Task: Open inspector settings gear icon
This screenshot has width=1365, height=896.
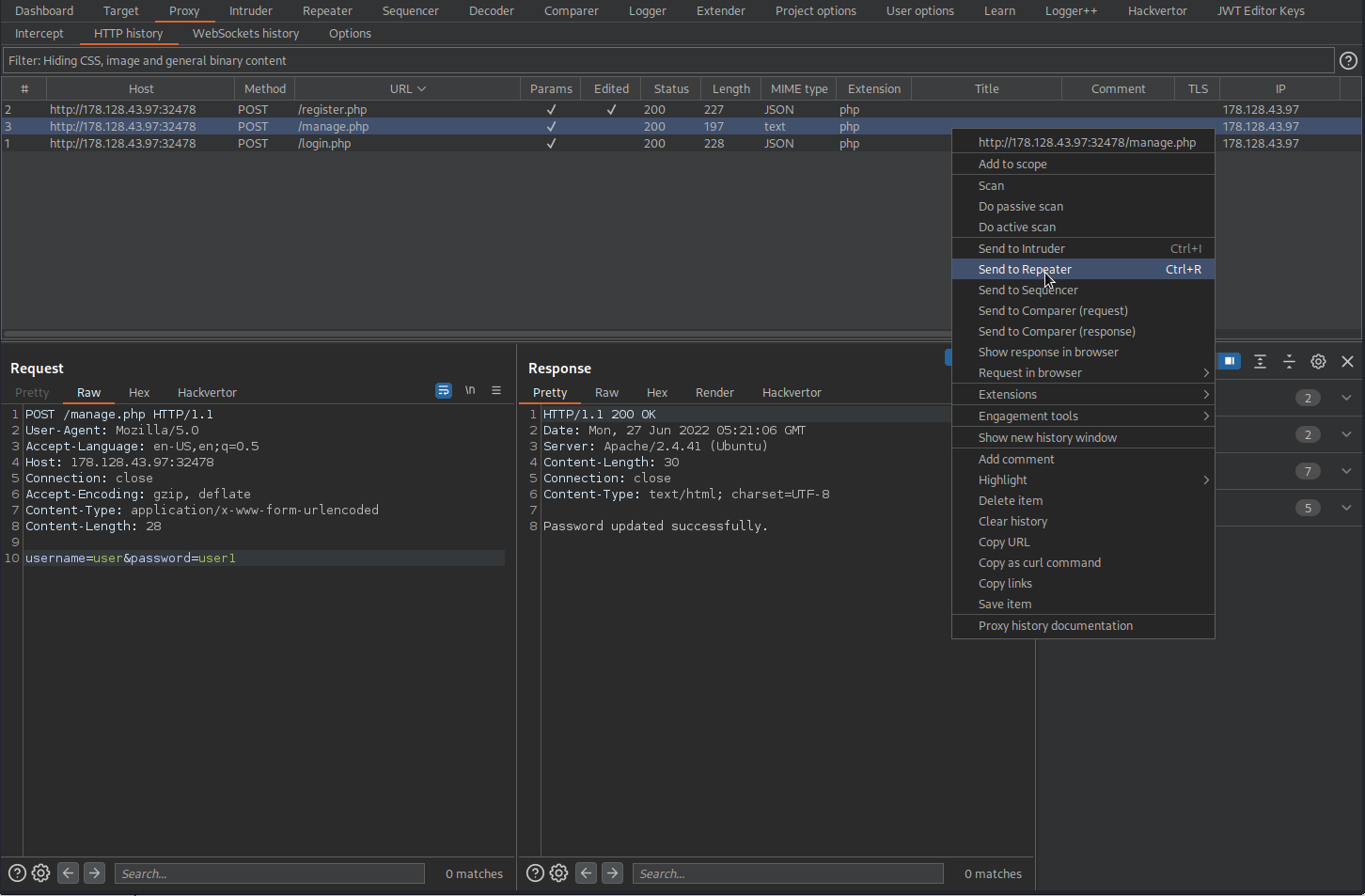Action: 1318,361
